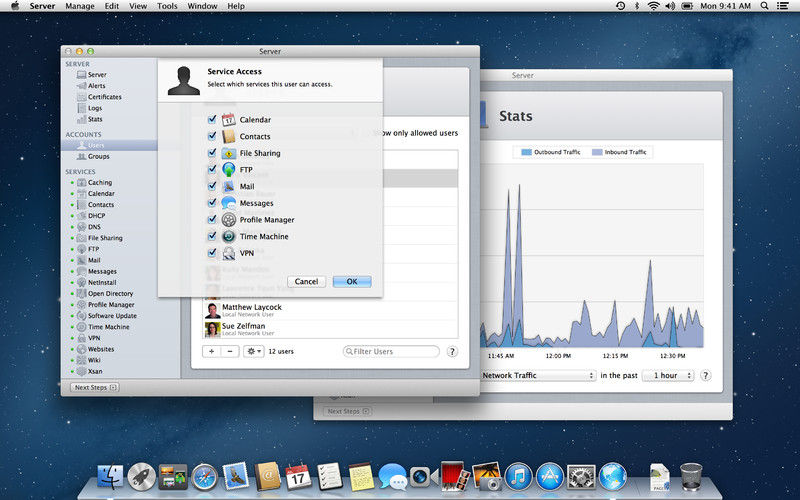Click the Profile Manager icon in the service list
800x500 pixels.
pyautogui.click(x=229, y=219)
